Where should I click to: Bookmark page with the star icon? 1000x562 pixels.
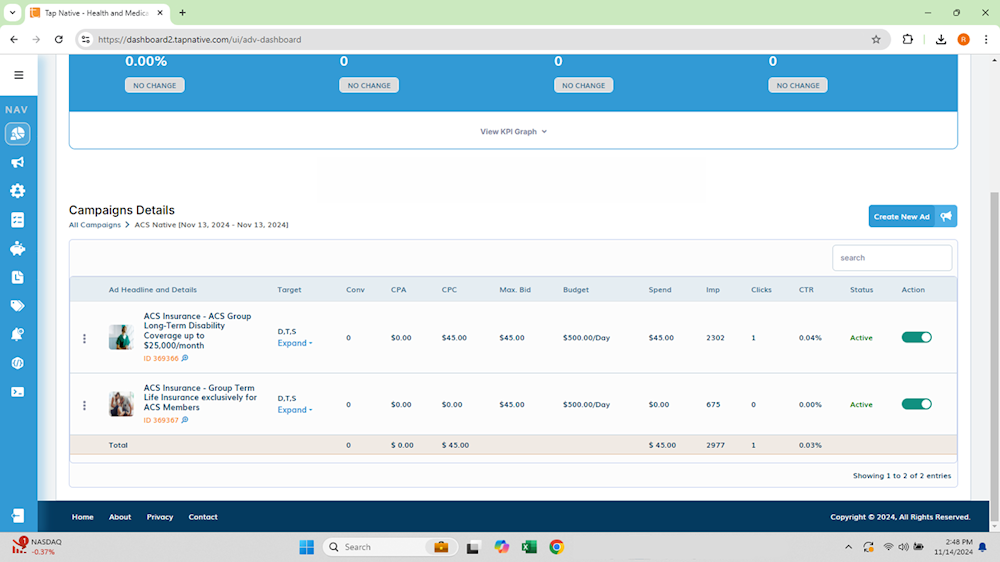[876, 40]
